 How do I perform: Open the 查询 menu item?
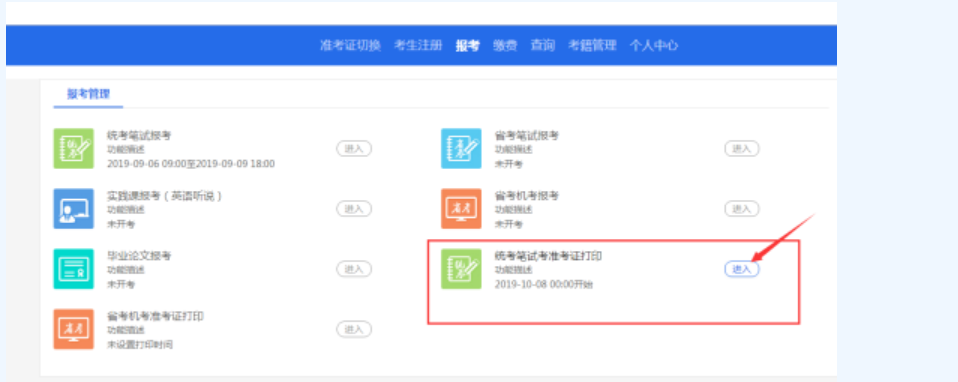click(x=543, y=45)
